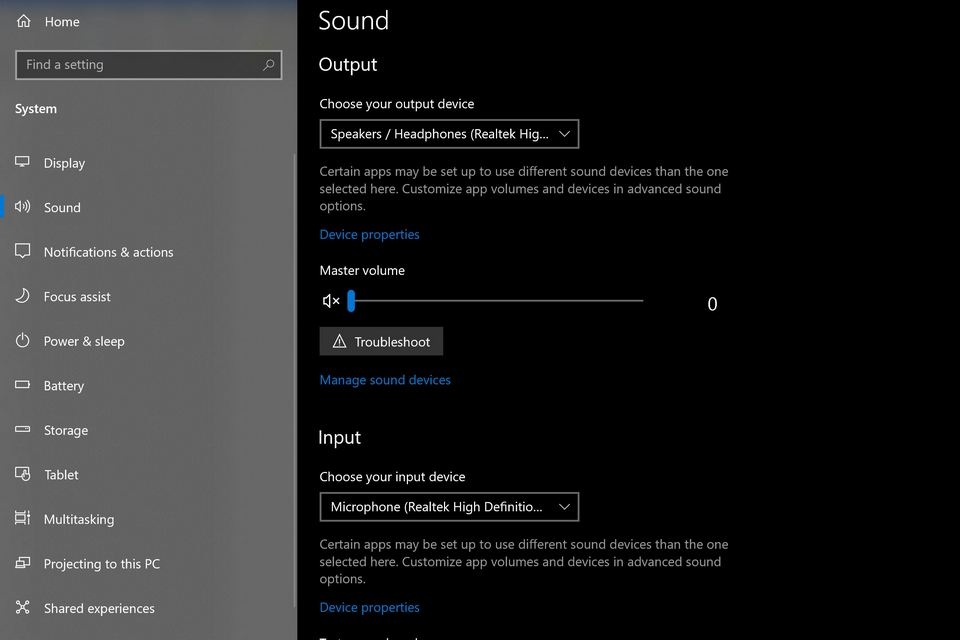Image resolution: width=960 pixels, height=640 pixels.
Task: Open the output device dropdown
Action: click(448, 134)
